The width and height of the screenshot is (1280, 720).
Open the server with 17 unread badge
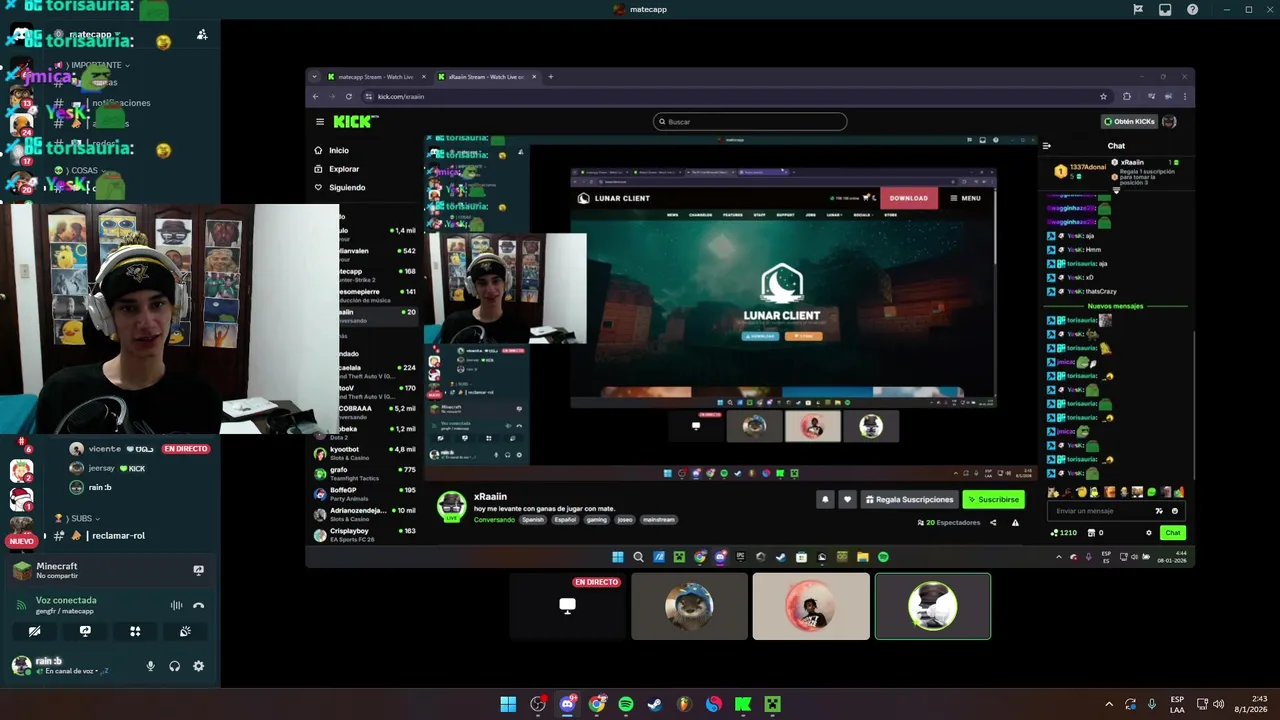[21, 154]
